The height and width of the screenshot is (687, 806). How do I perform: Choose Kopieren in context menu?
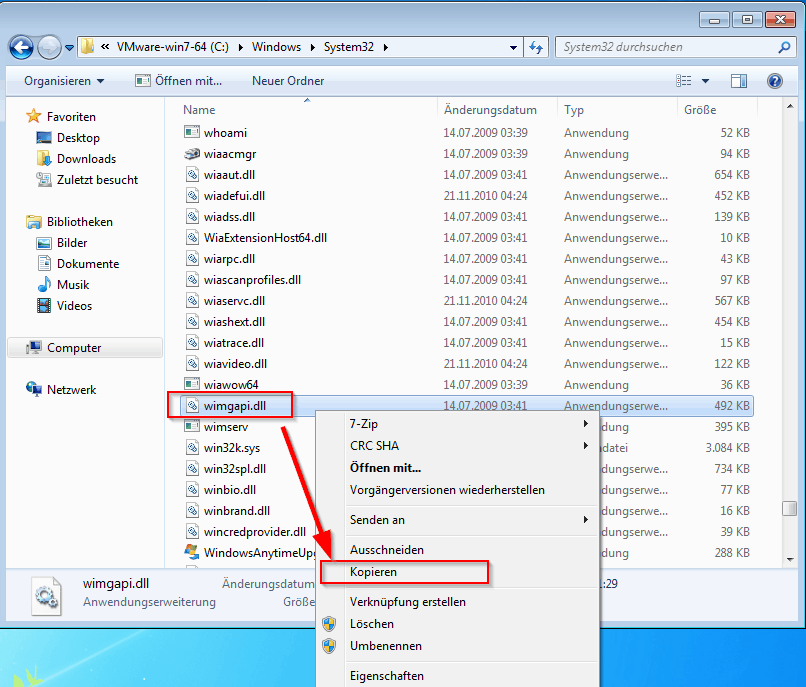coord(458,572)
